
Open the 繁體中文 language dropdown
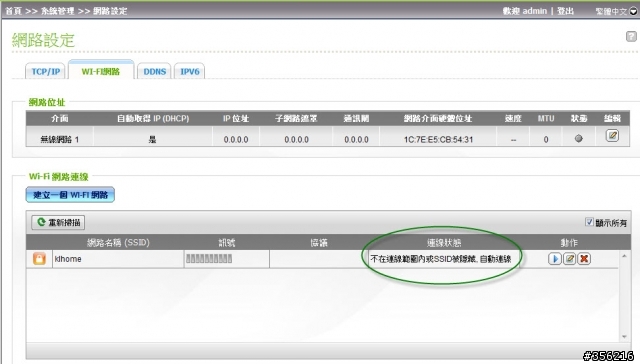[616, 11]
